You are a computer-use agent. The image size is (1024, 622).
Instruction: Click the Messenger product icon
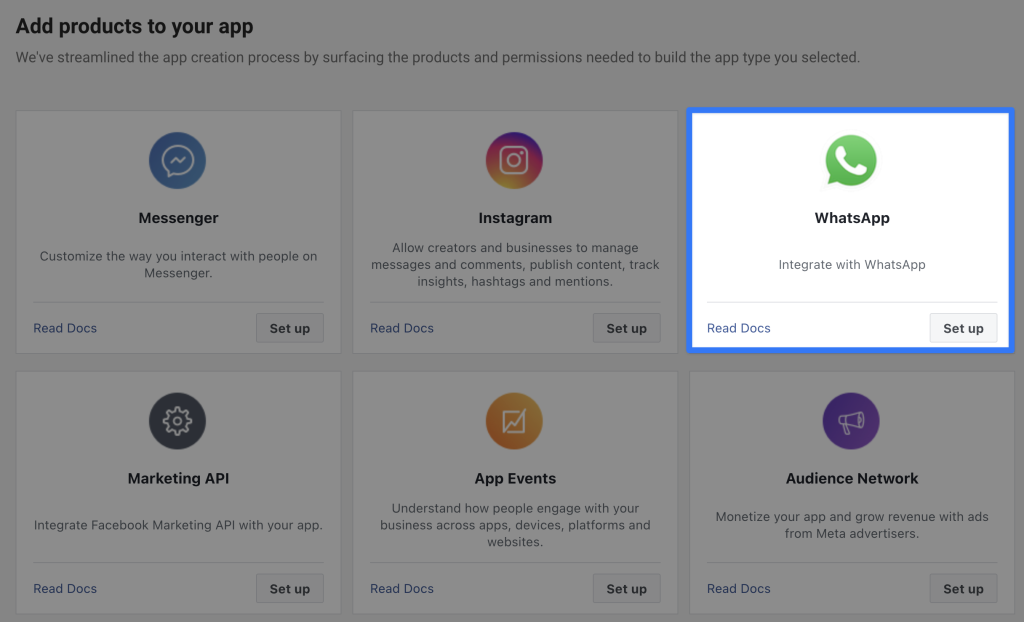coord(177,160)
